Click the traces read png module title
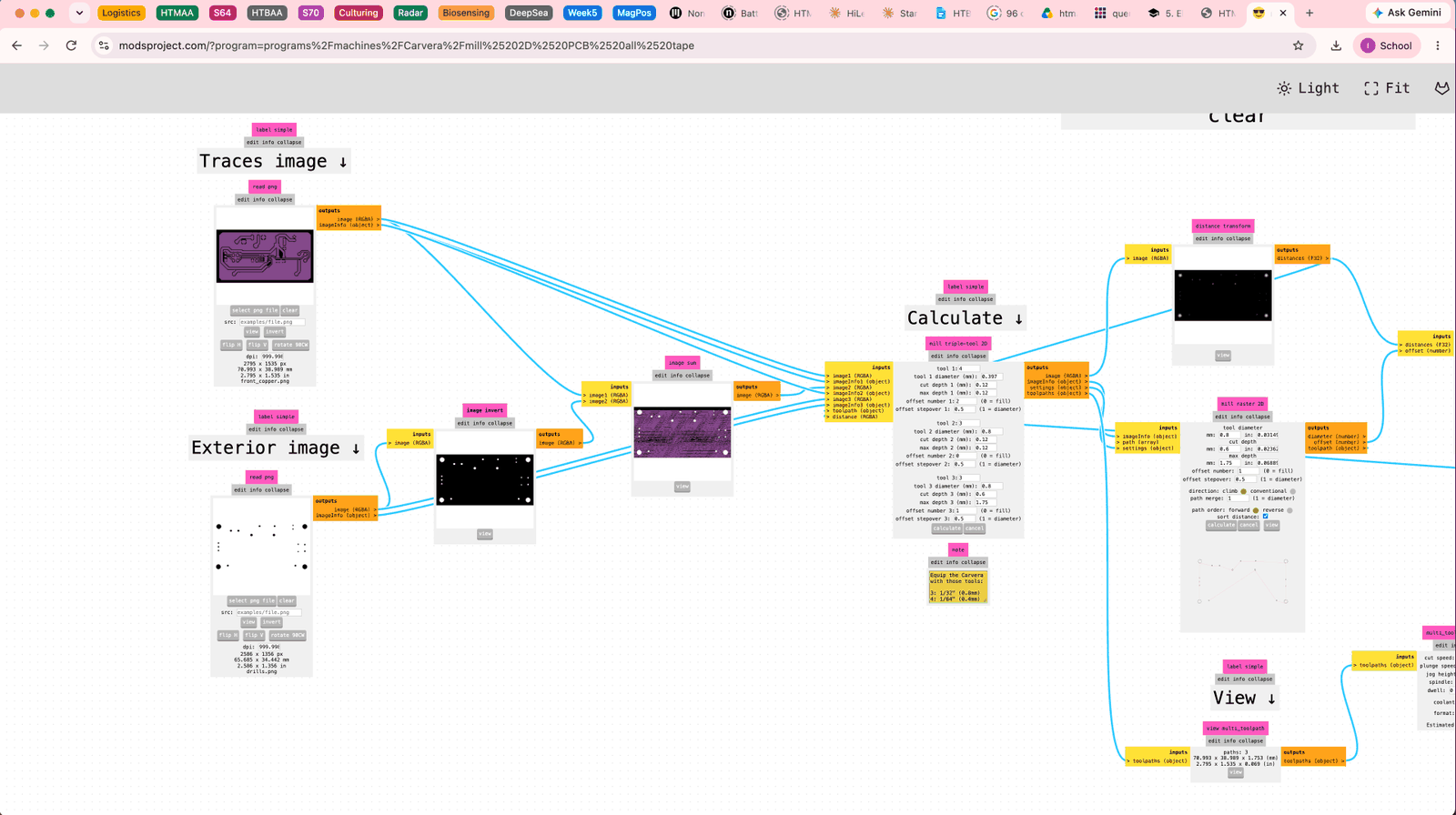 pos(265,186)
